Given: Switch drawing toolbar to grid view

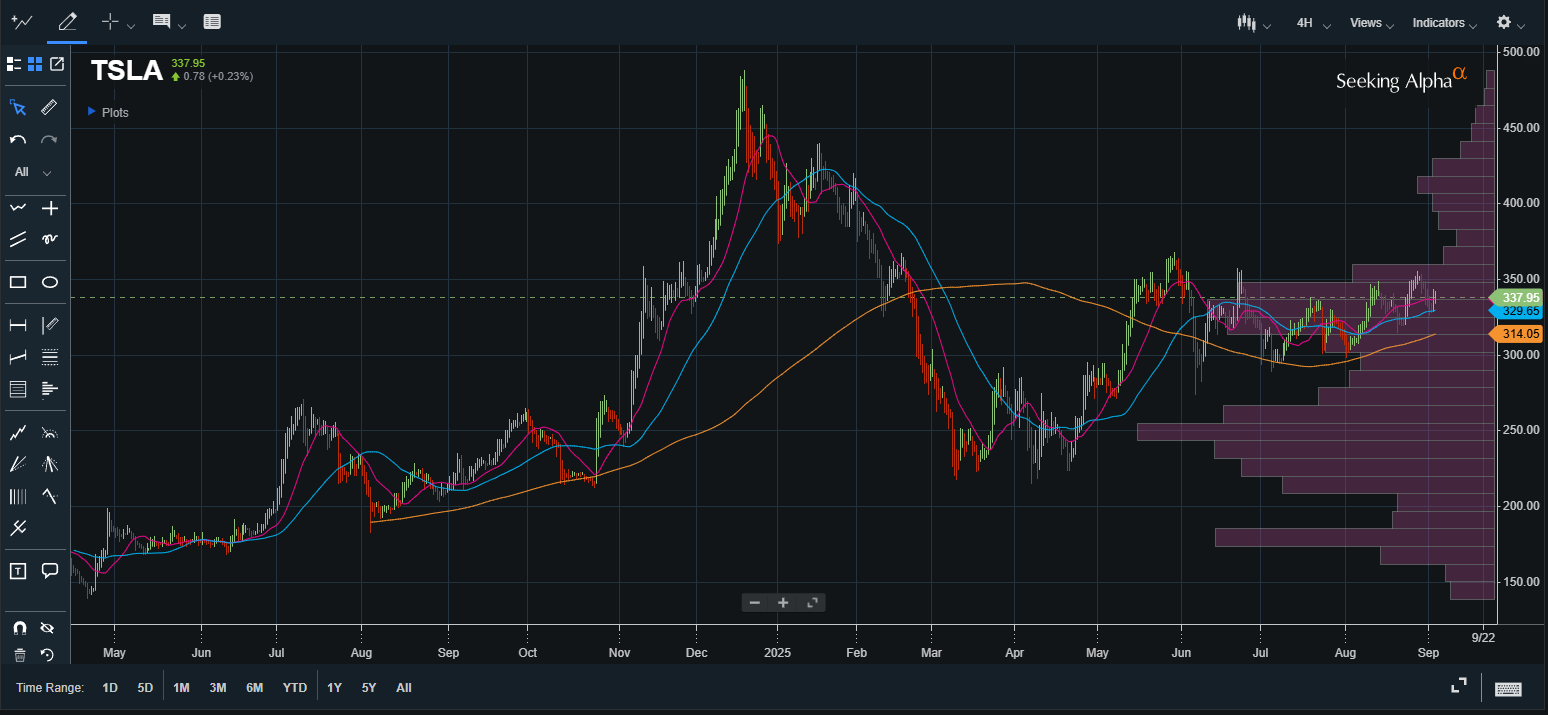Looking at the screenshot, I should [35, 64].
